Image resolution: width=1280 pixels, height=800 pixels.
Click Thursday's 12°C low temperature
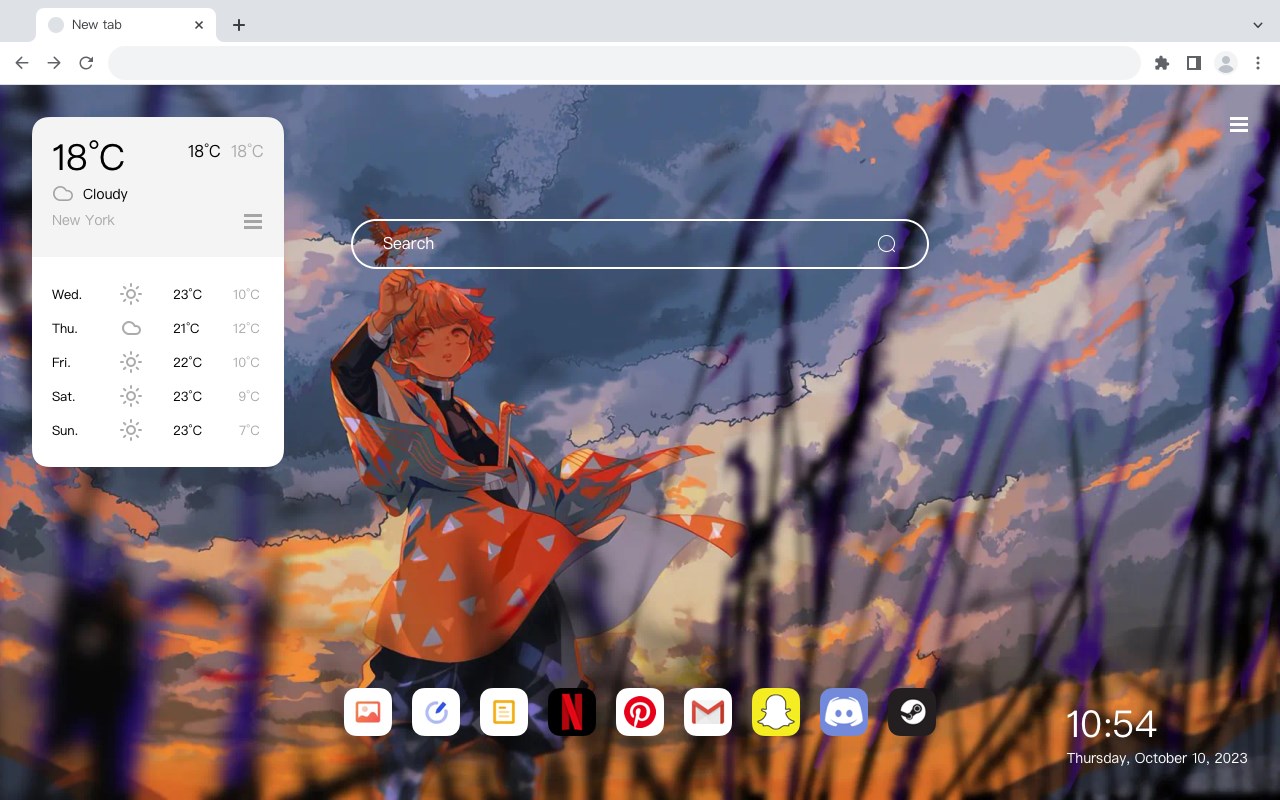pos(246,328)
